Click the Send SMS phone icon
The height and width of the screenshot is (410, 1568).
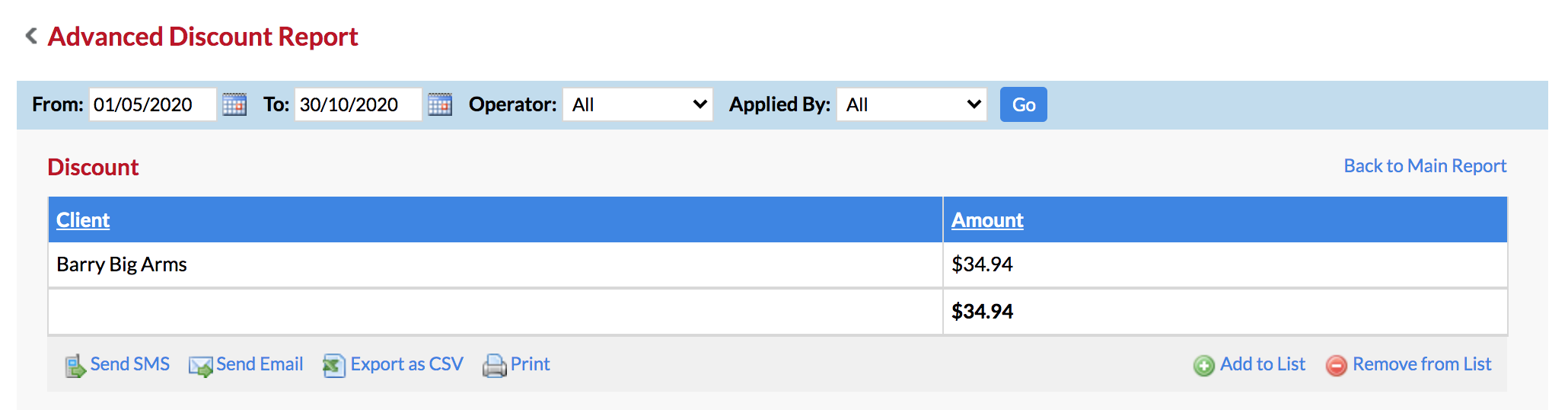75,366
